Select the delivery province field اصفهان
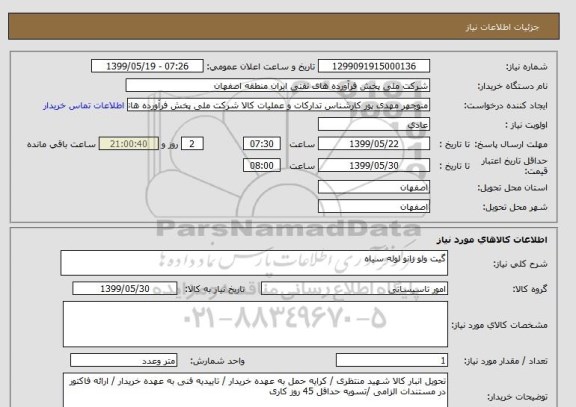This screenshot has height=407, width=576. [374, 187]
